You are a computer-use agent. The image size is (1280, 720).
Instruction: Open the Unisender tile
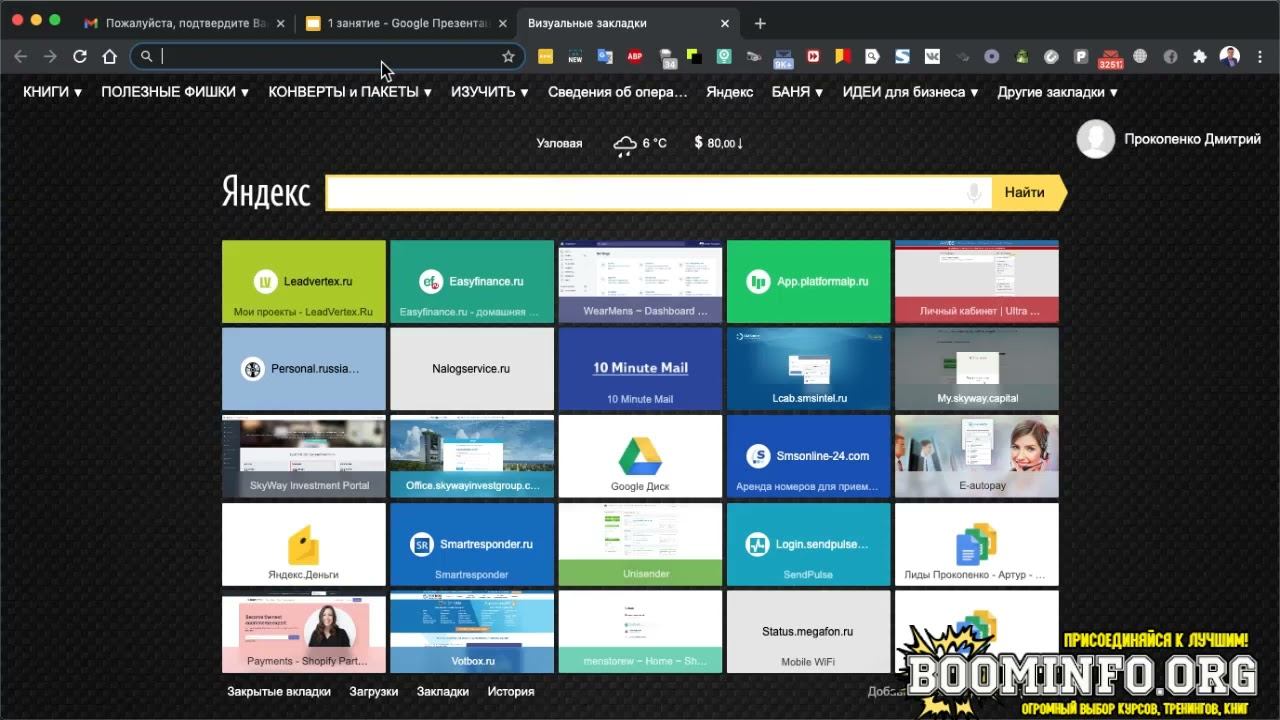coord(640,544)
